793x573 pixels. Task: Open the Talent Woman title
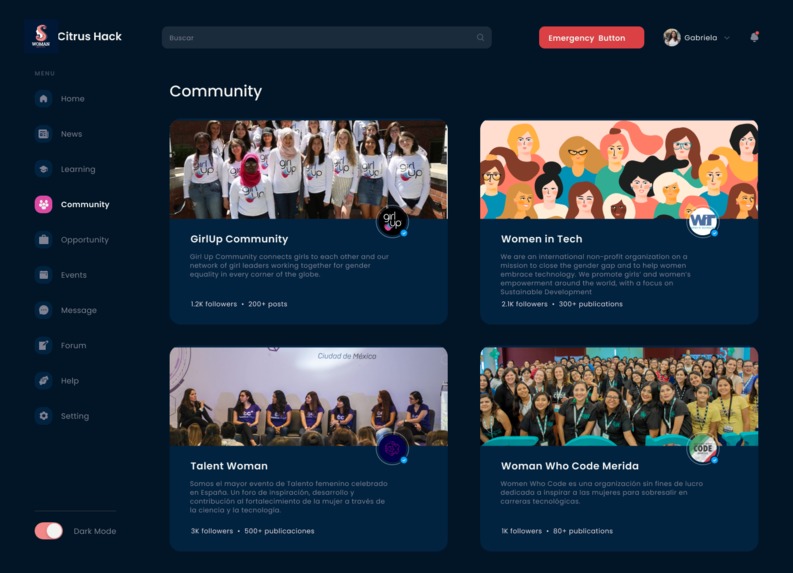point(229,466)
